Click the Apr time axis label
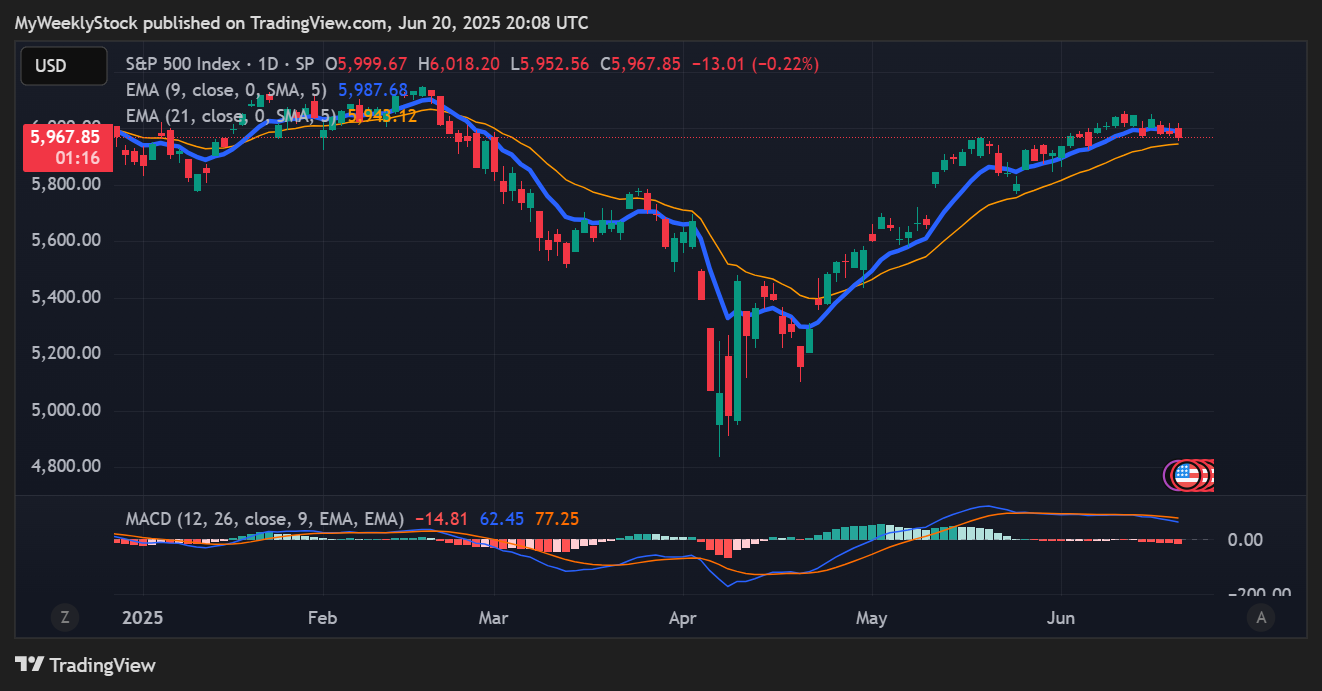1322x691 pixels. coord(683,618)
